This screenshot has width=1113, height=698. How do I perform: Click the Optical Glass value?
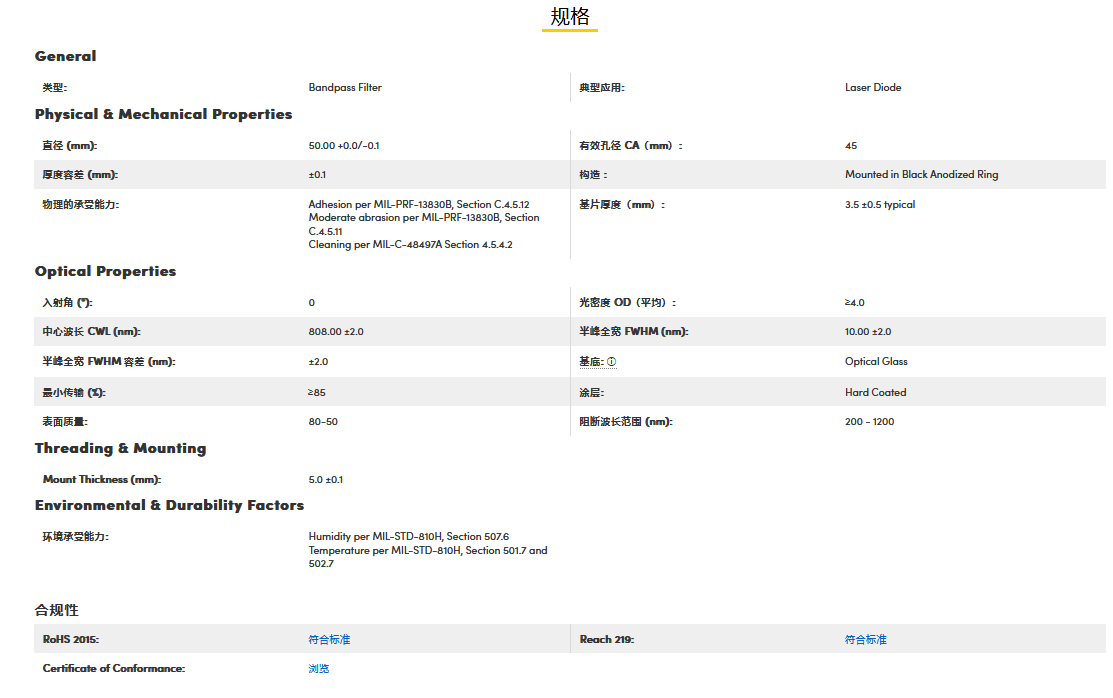coord(876,361)
